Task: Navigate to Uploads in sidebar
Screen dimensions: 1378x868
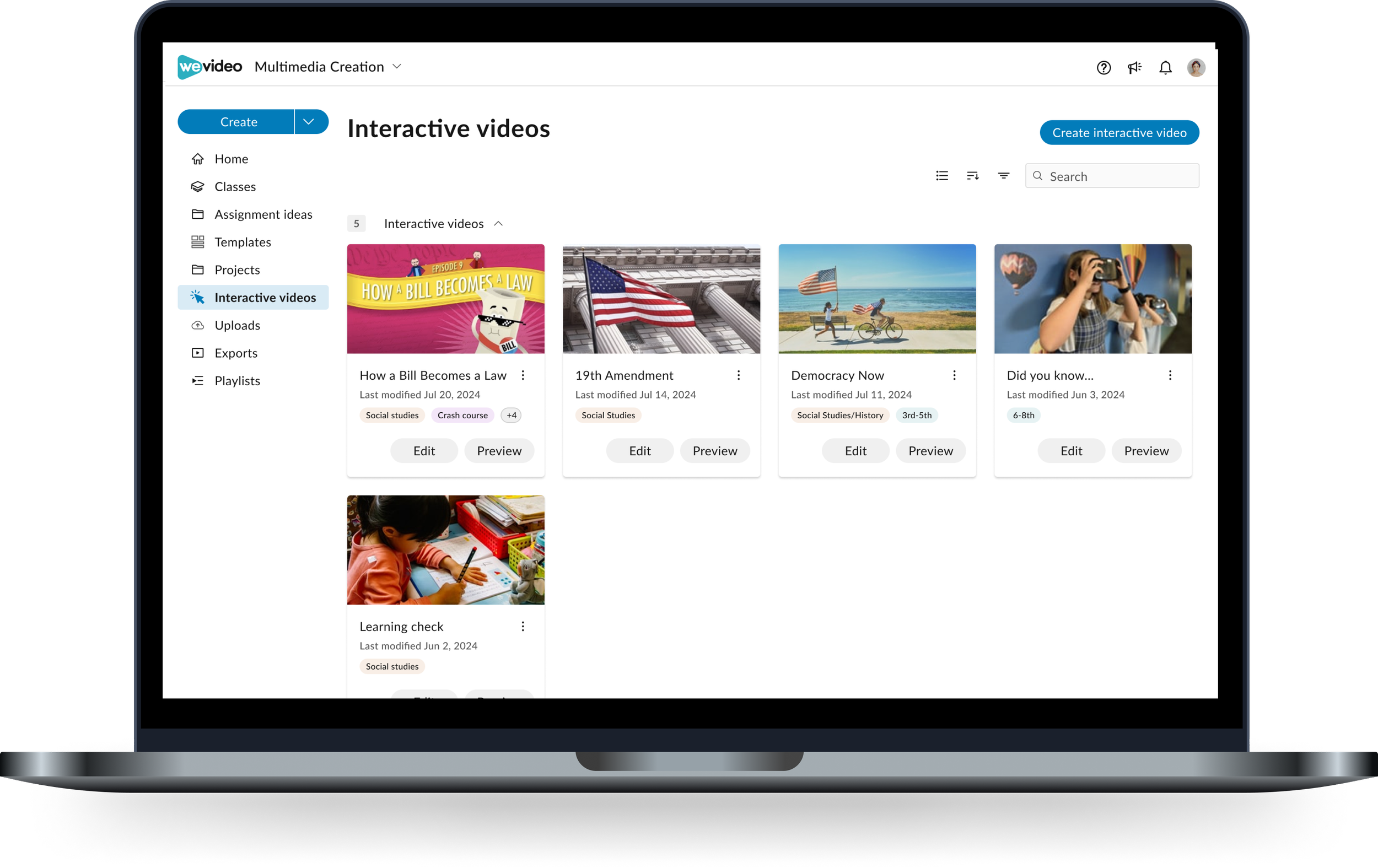Action: (237, 326)
